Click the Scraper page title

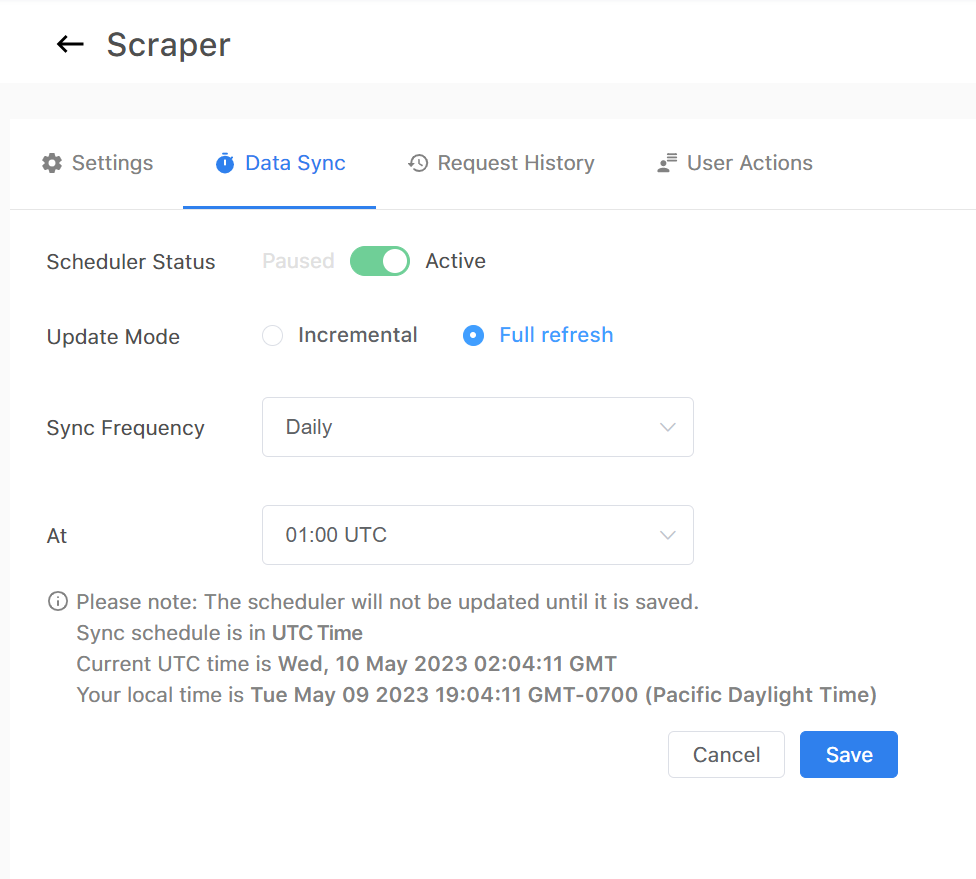pyautogui.click(x=168, y=45)
